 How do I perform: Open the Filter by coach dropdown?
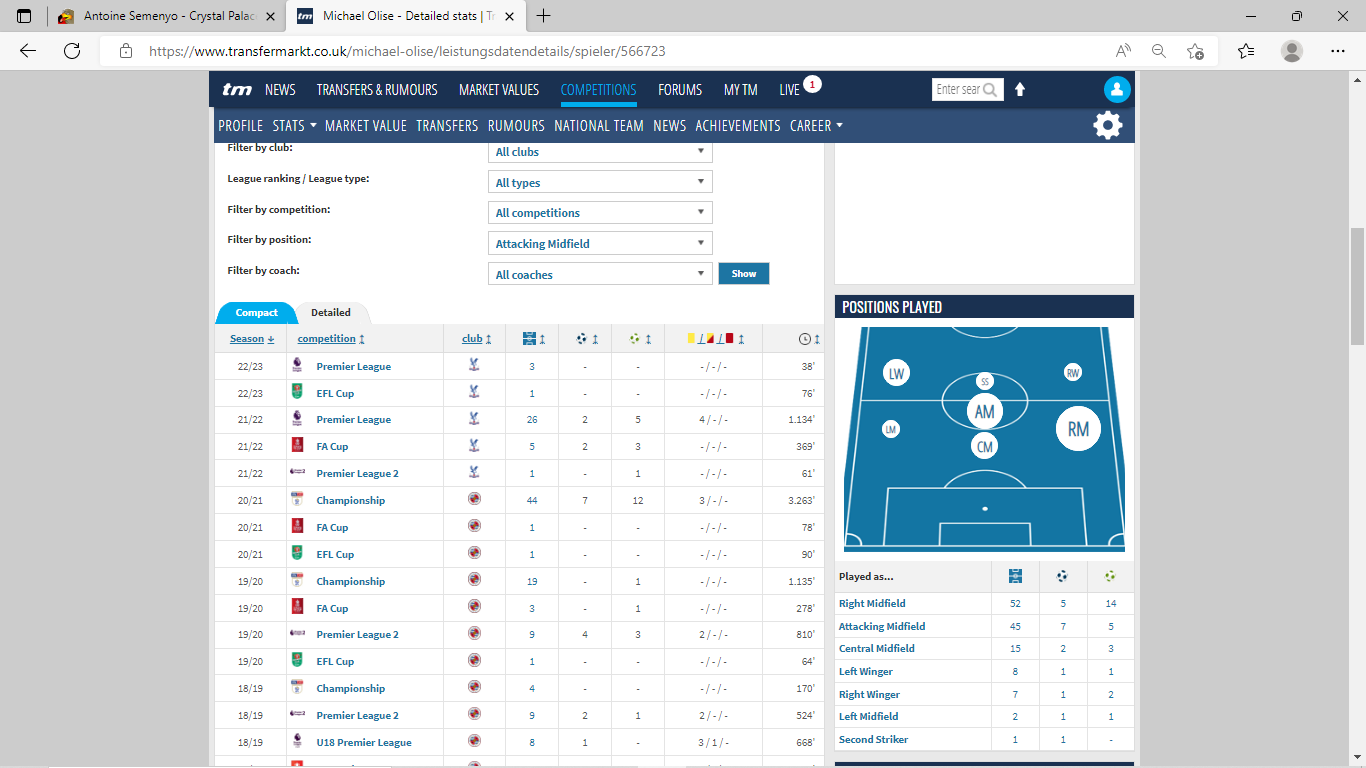601,275
